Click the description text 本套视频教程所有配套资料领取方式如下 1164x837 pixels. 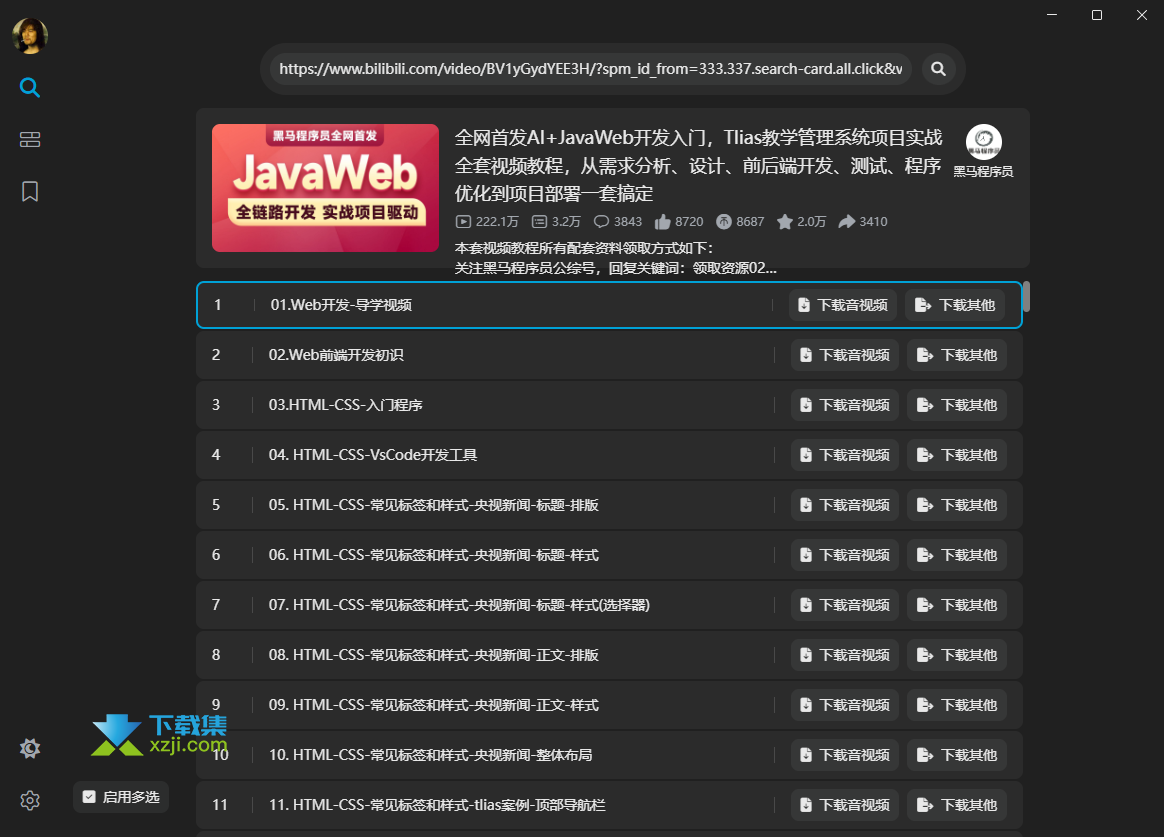583,248
